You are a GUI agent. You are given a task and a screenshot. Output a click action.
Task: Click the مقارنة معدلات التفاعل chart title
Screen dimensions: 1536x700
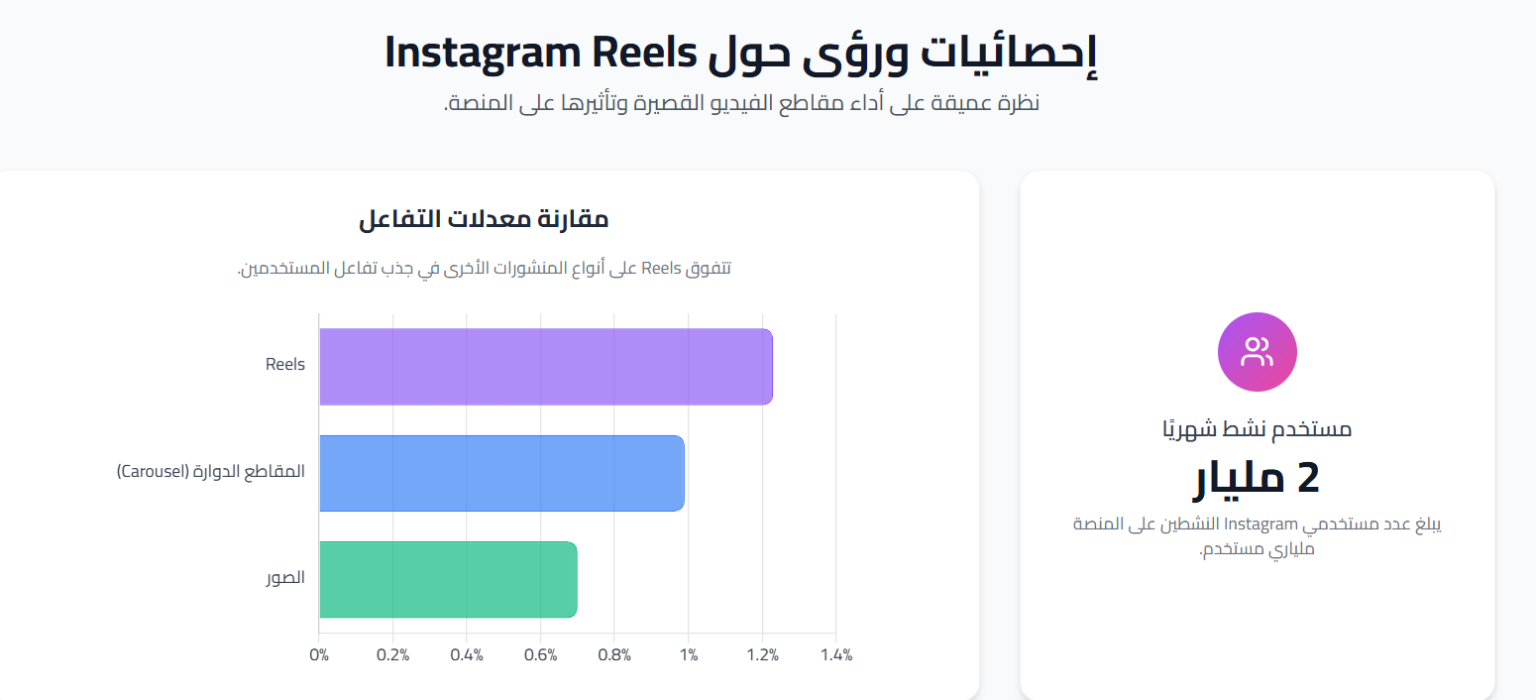click(x=484, y=219)
